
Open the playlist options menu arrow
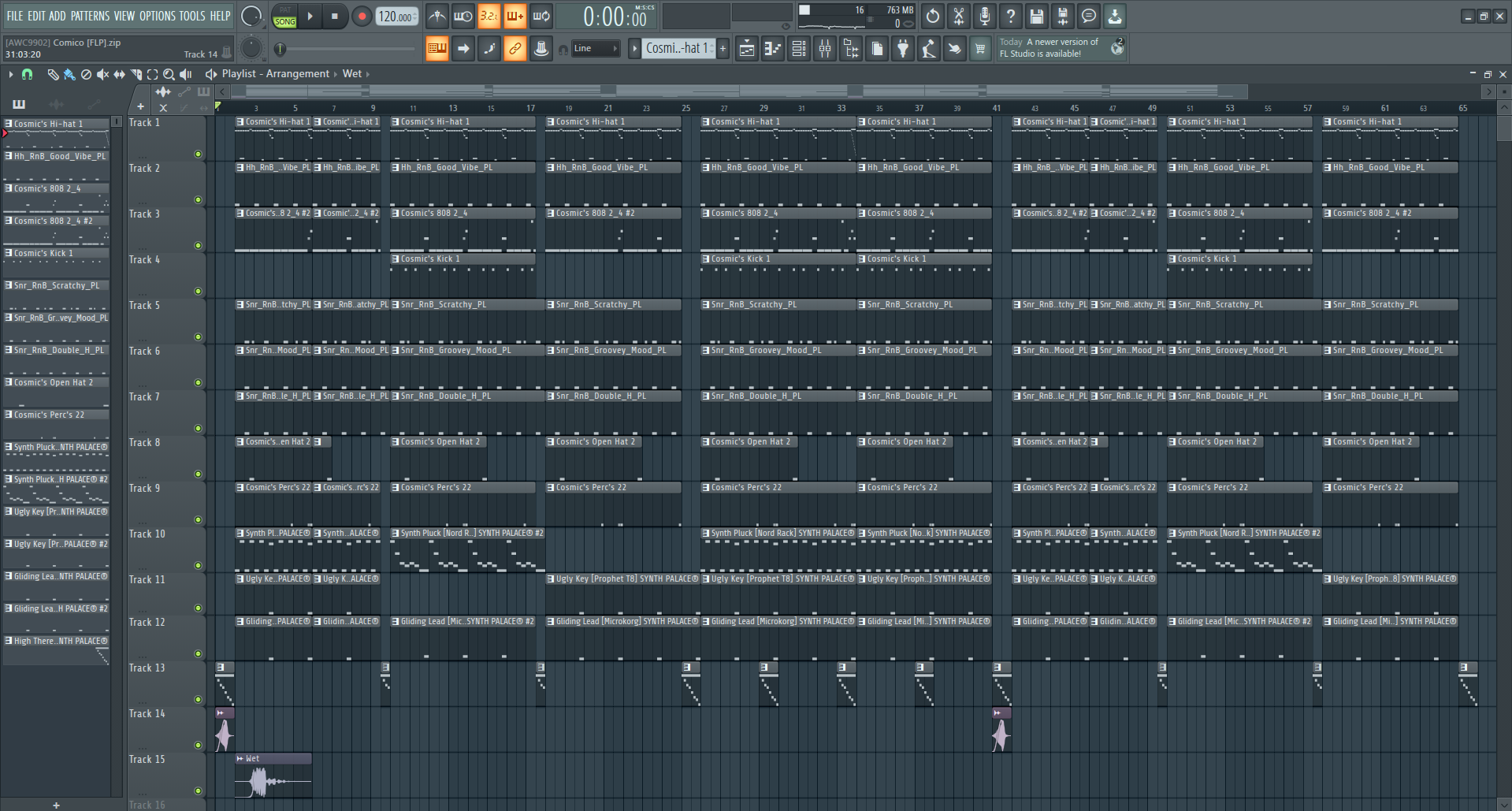(x=10, y=74)
